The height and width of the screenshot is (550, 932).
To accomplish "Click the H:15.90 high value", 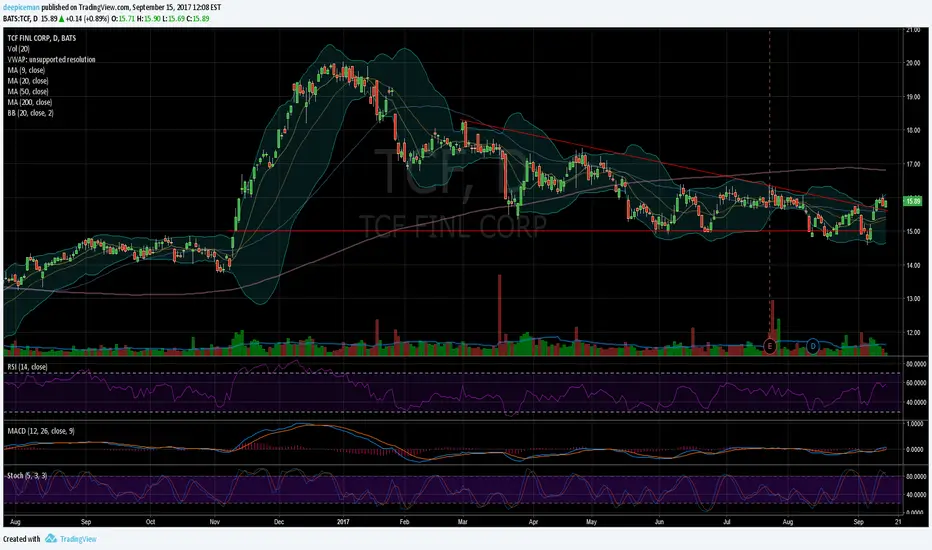I will pyautogui.click(x=148, y=18).
